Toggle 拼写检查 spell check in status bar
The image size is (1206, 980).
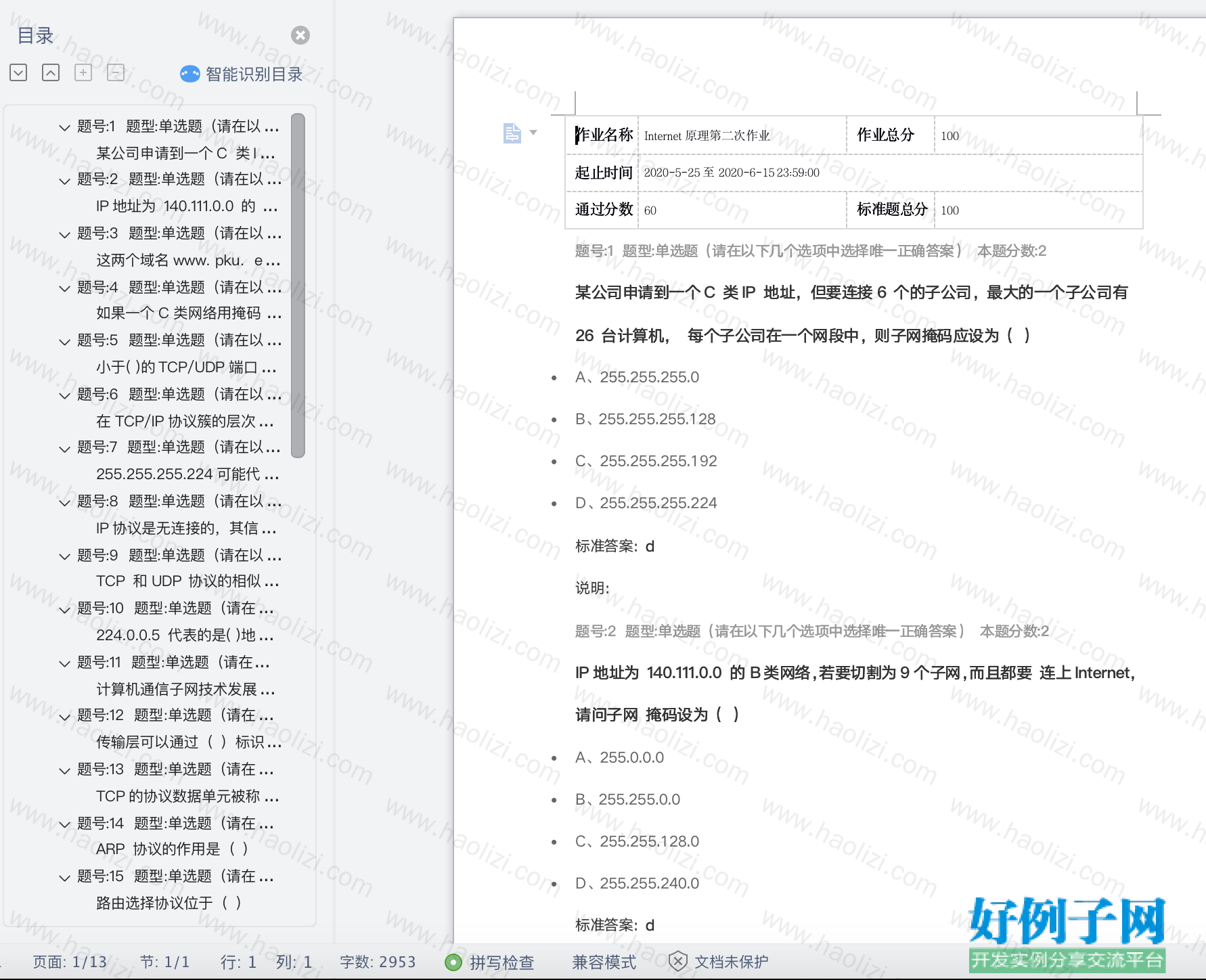(501, 962)
